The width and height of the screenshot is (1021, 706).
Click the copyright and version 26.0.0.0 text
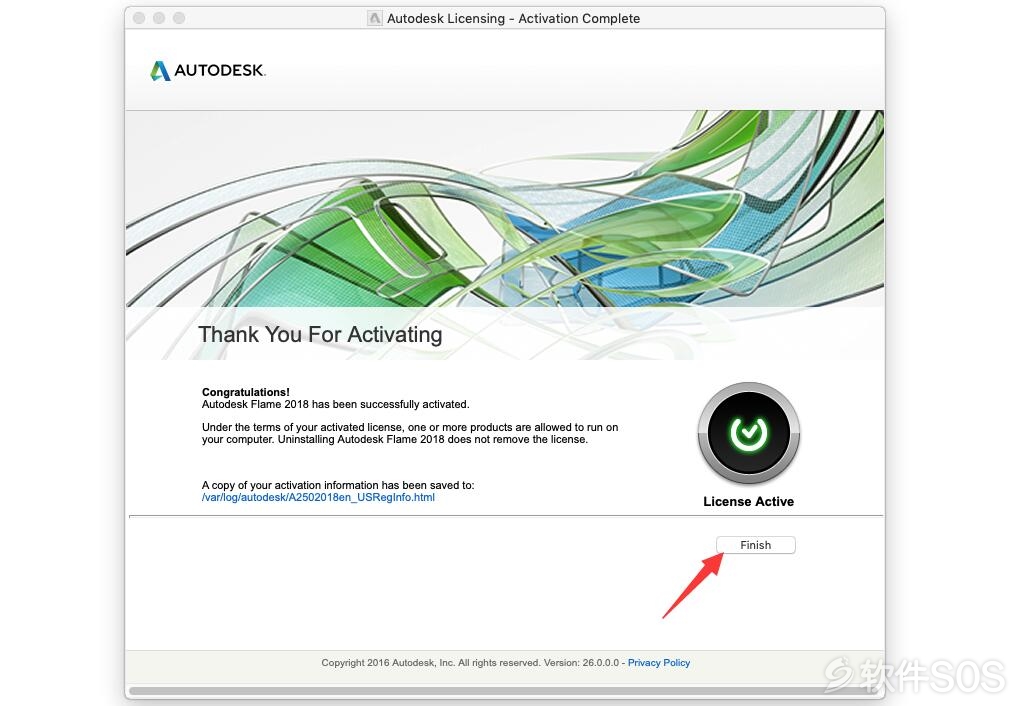(x=470, y=663)
